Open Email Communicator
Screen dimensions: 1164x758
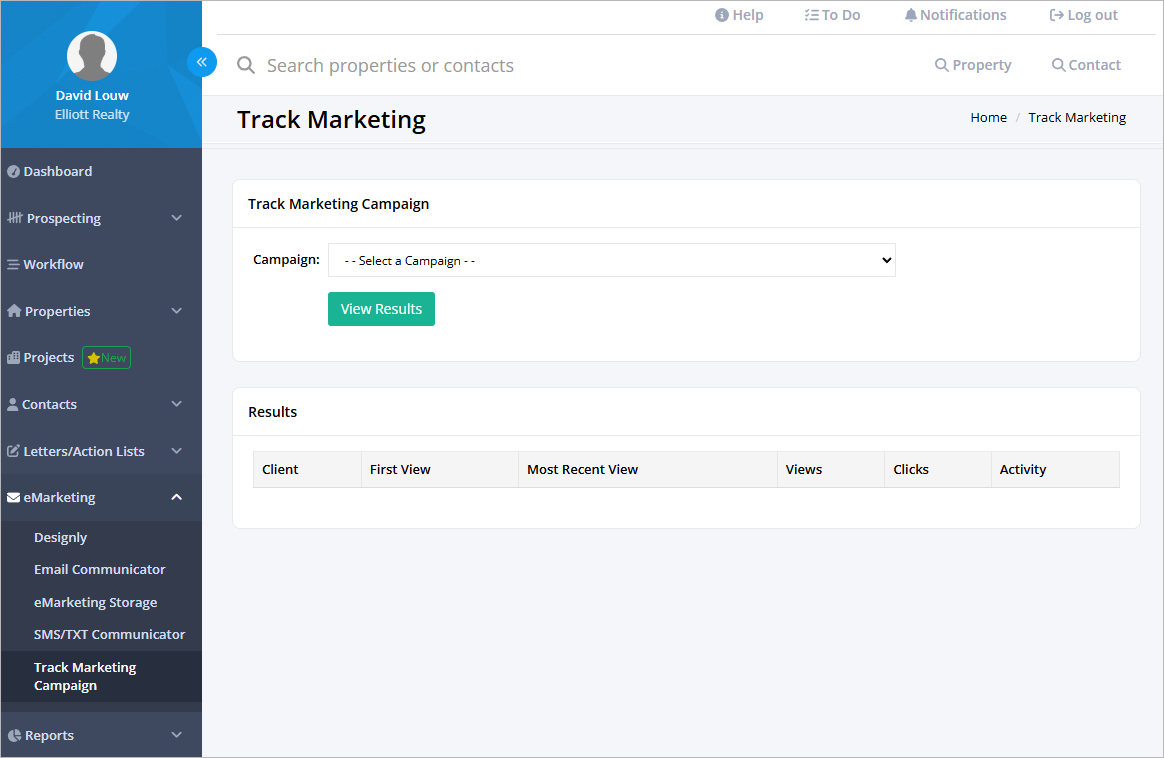(99, 569)
